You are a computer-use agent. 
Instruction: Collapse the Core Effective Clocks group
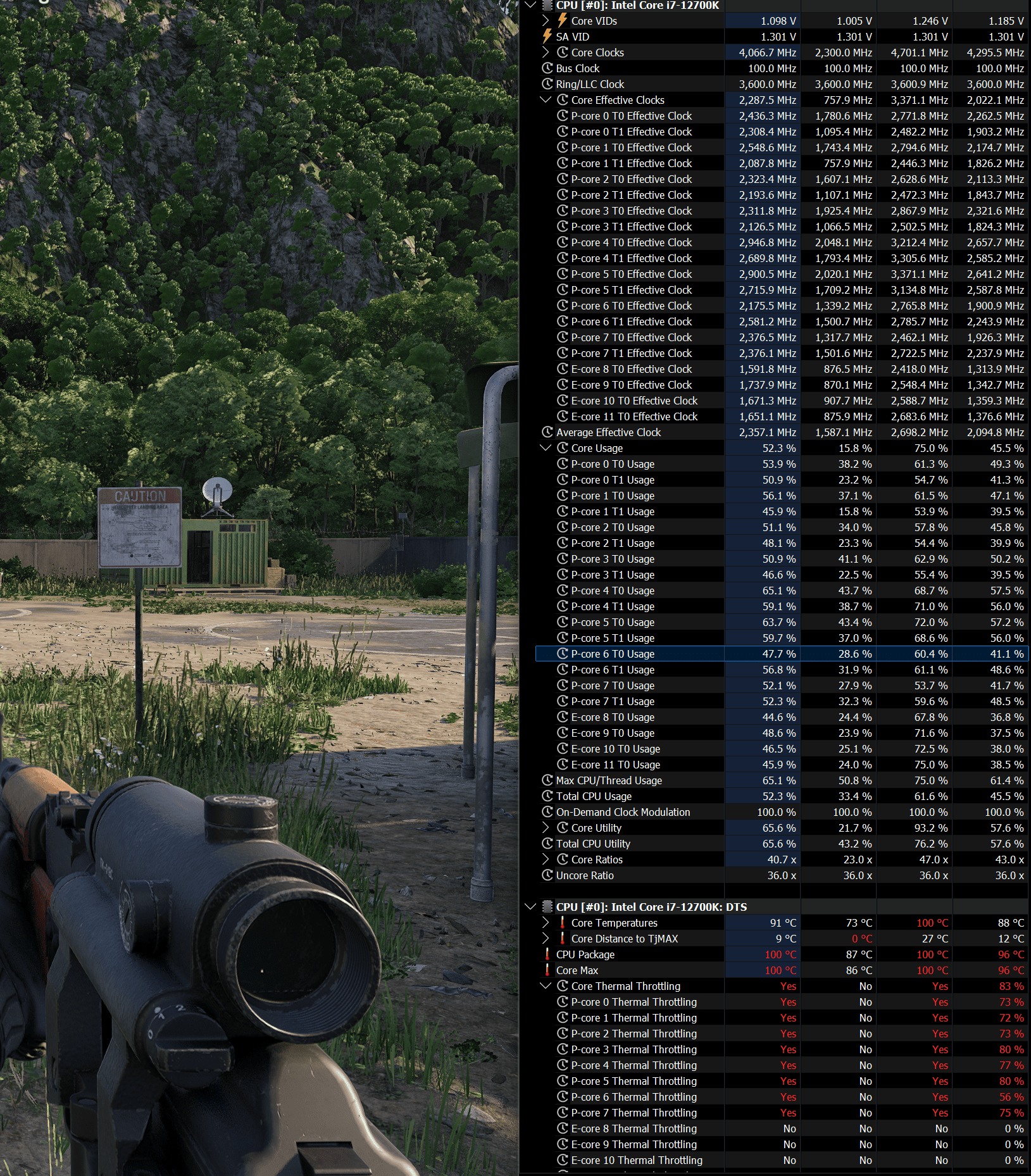pyautogui.click(x=546, y=100)
